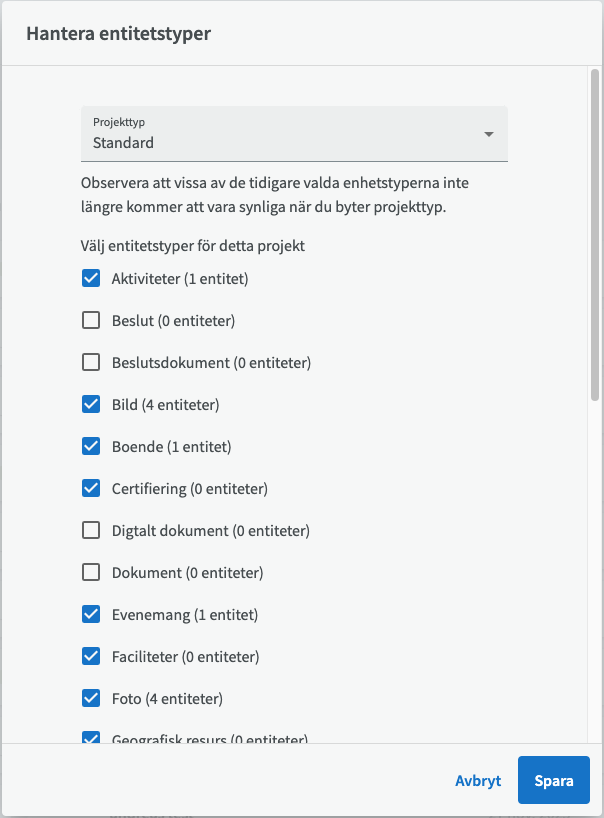The height and width of the screenshot is (818, 604).
Task: Toggle the Foto checkbox off
Action: [91, 698]
